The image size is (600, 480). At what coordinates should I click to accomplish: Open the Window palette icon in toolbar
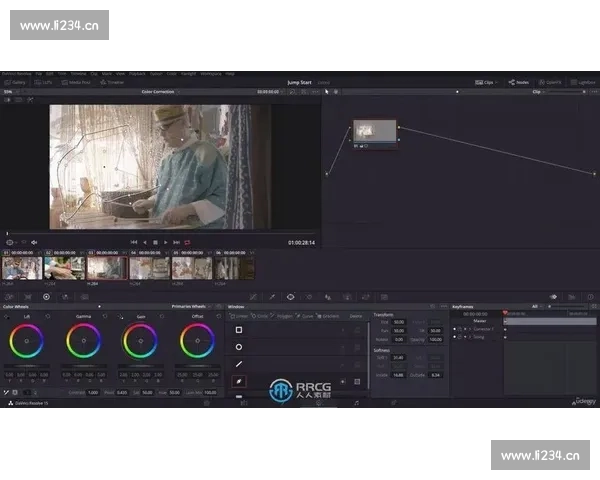coord(290,297)
